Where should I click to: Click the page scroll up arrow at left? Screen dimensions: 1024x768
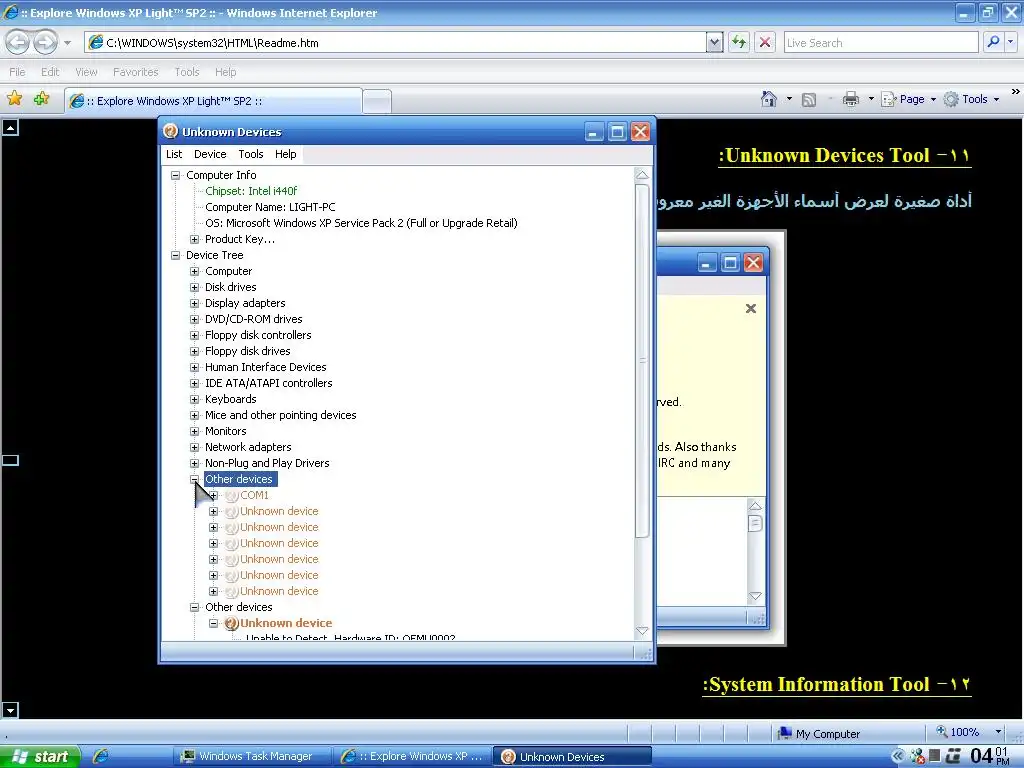coord(10,127)
